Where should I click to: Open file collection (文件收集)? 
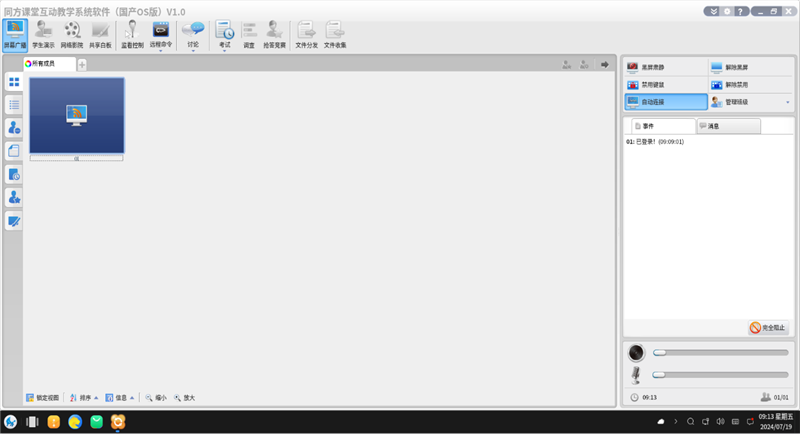pos(335,34)
